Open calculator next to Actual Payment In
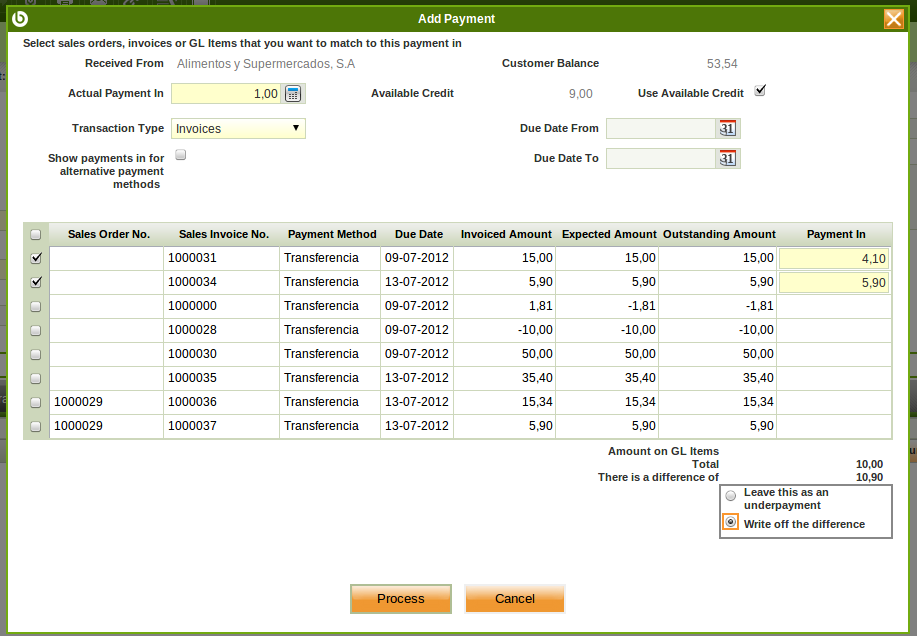 pyautogui.click(x=293, y=94)
